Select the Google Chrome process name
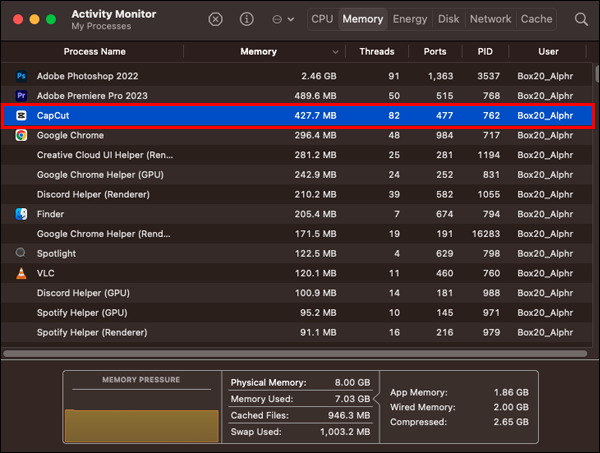The image size is (600, 453). (70, 135)
